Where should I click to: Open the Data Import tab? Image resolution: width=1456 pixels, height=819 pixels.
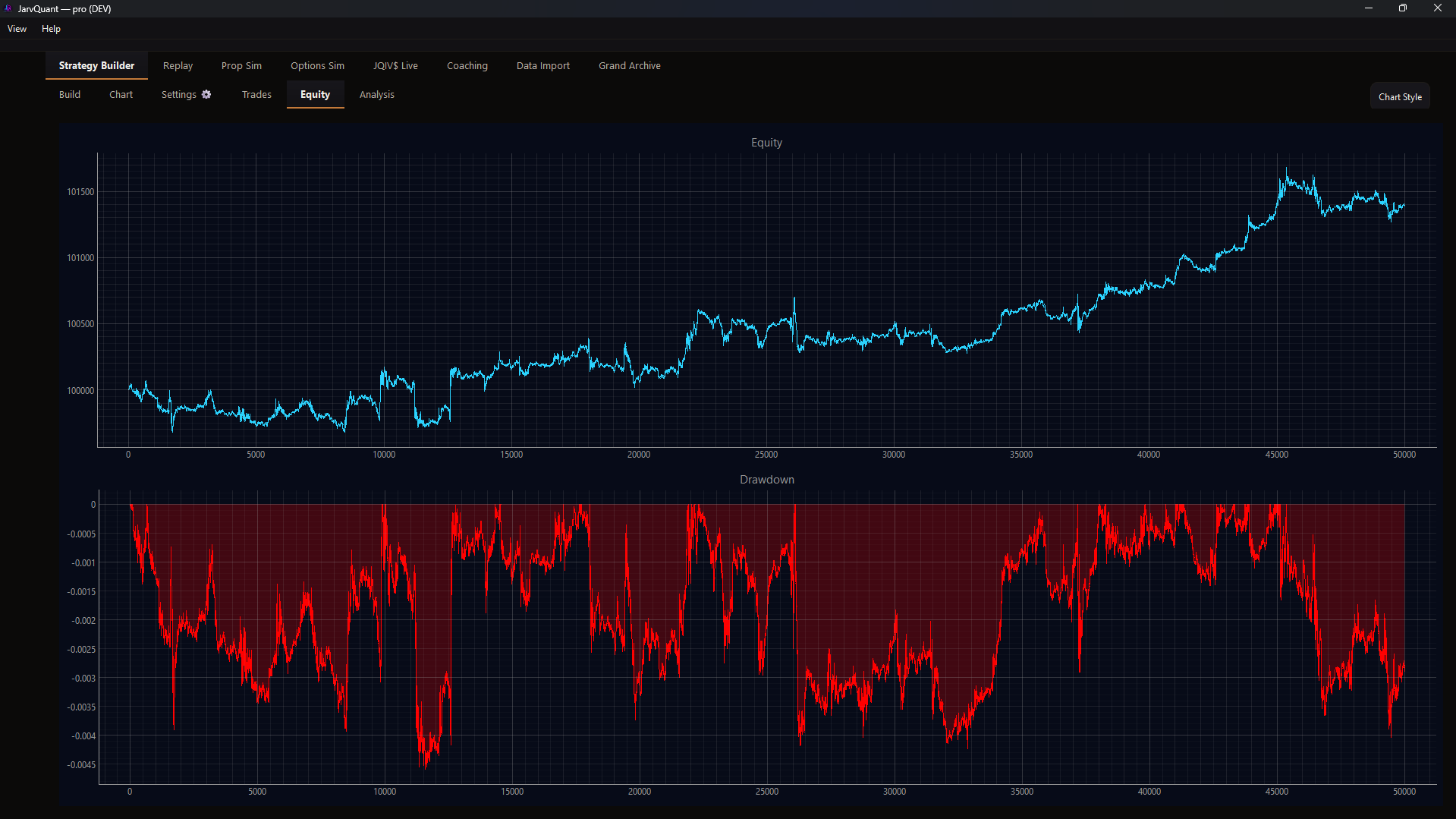(543, 65)
